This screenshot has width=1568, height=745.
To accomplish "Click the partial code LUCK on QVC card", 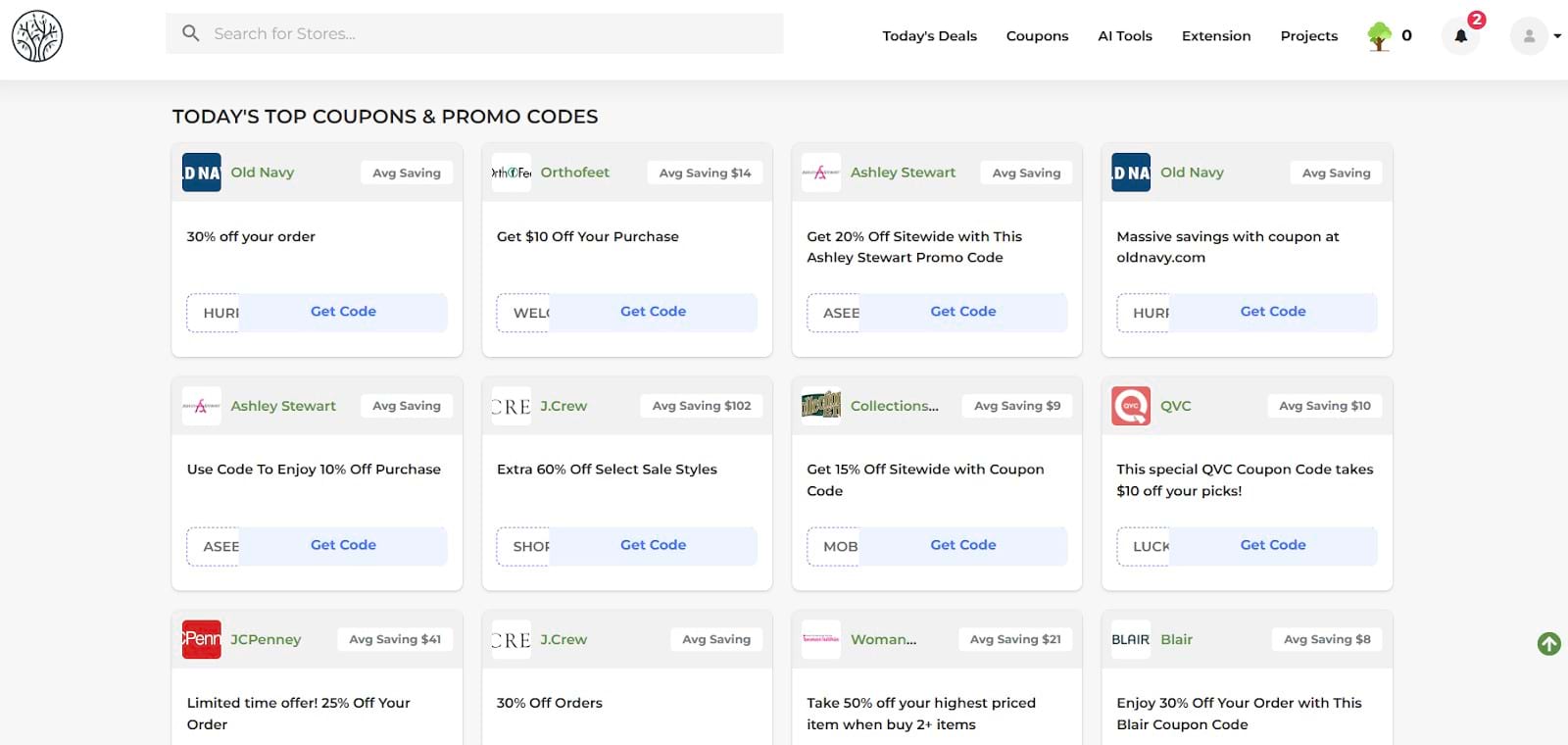I will [1144, 546].
